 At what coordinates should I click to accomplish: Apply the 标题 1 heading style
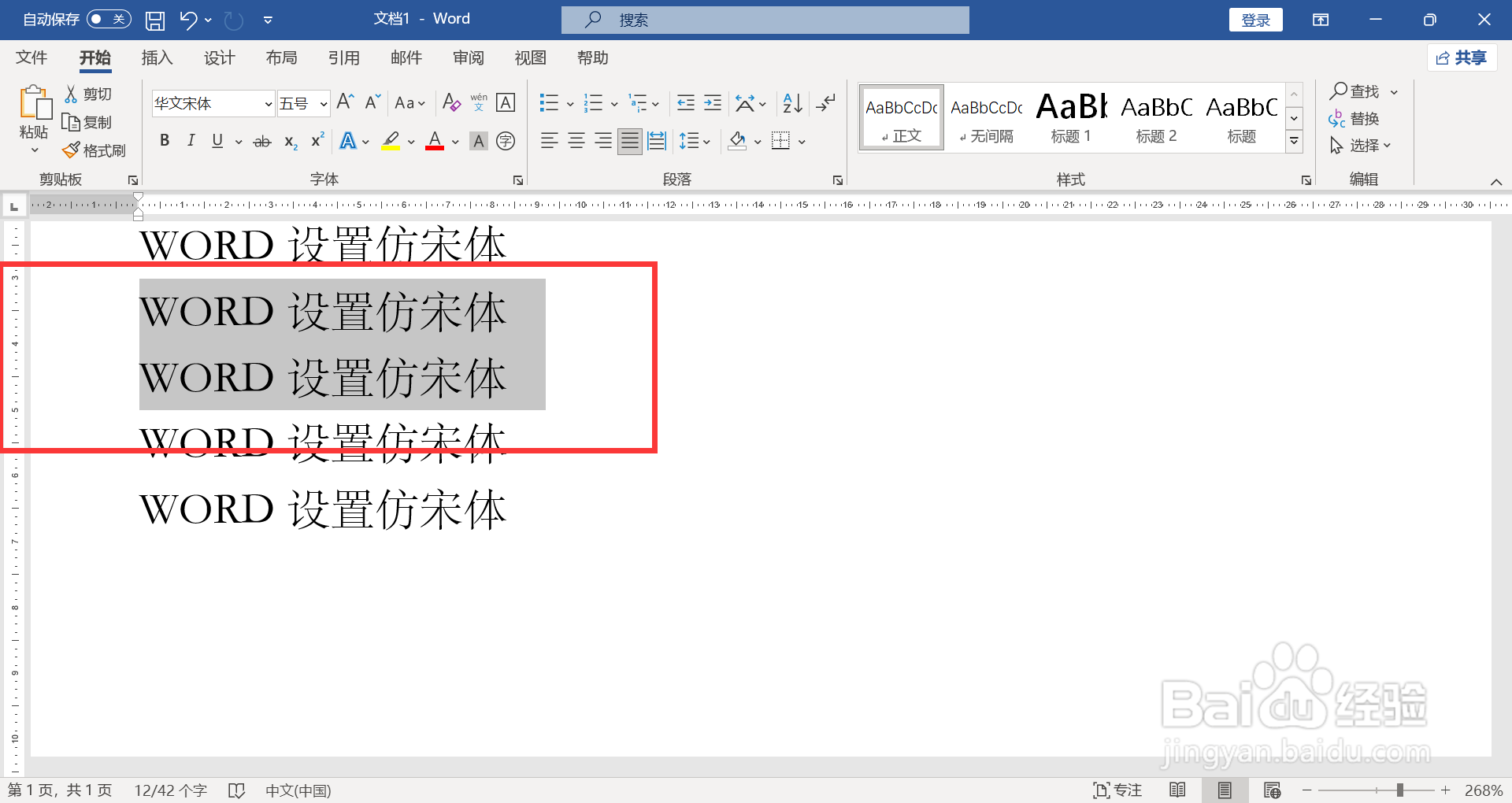pos(1071,117)
